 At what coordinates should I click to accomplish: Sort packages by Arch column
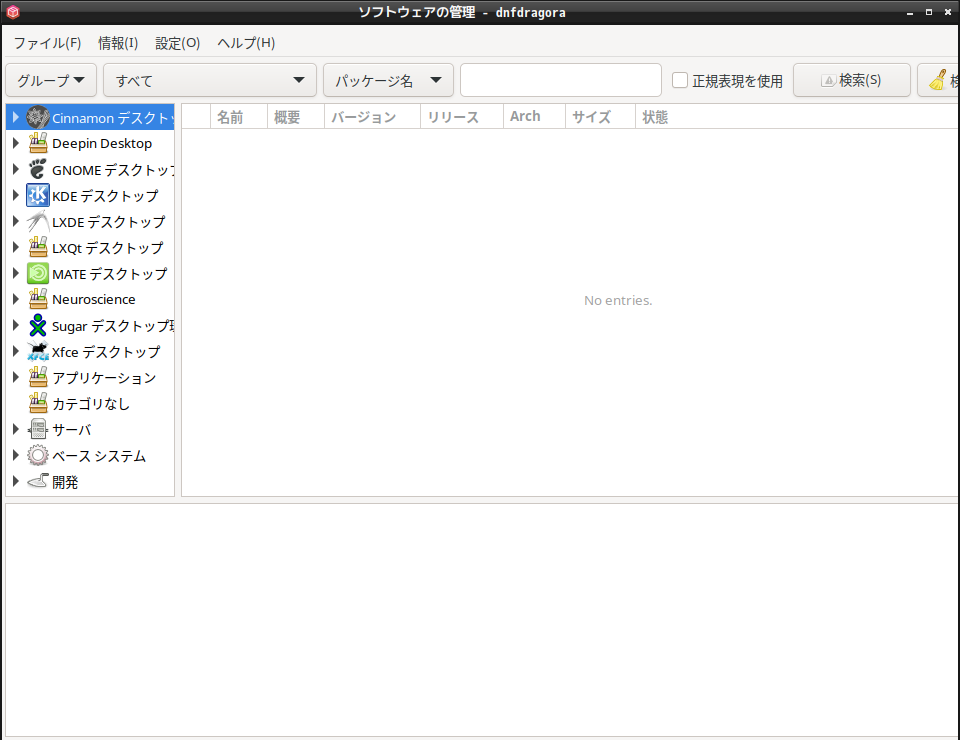coord(534,116)
